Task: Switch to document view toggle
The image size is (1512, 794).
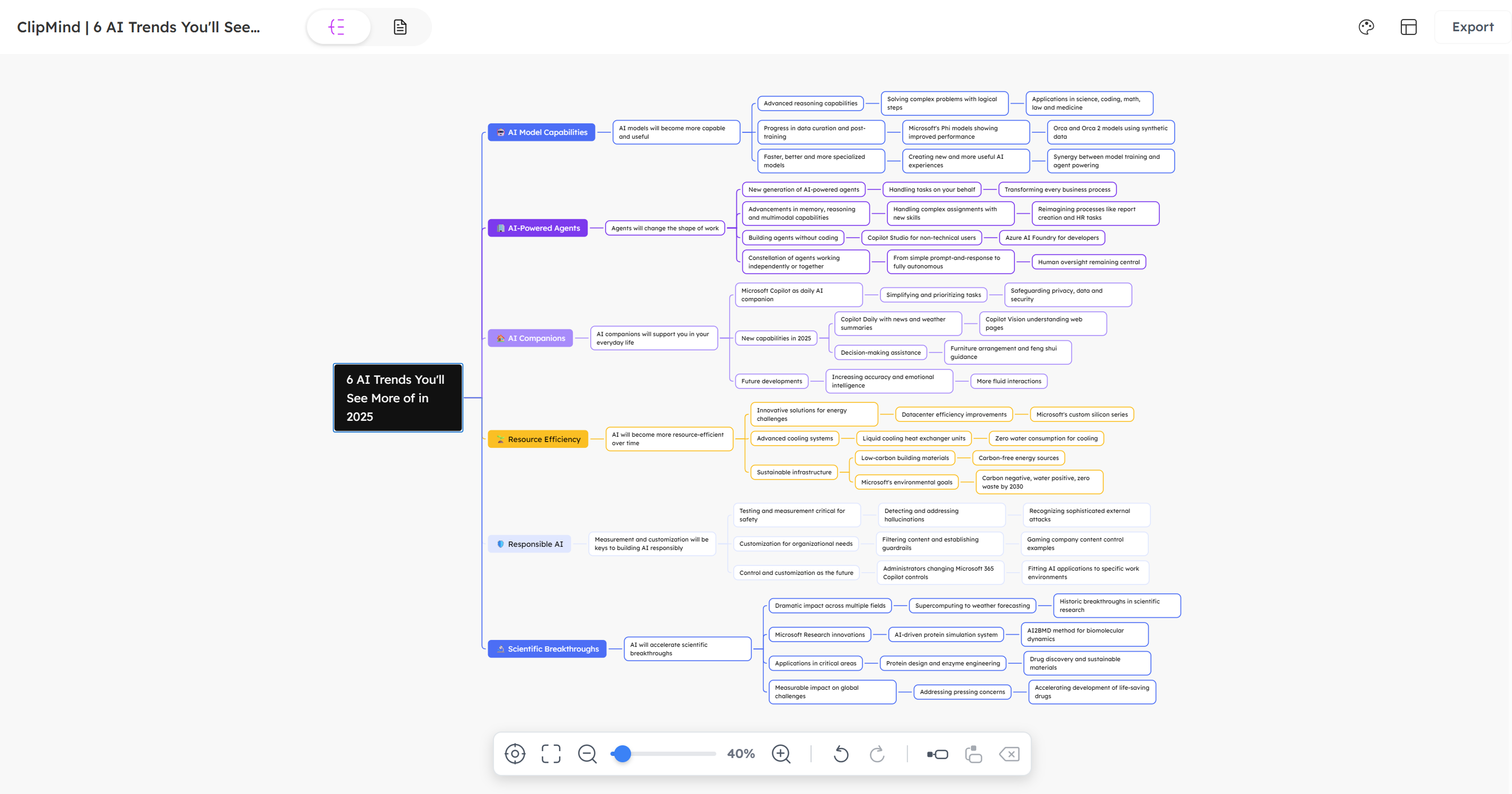Action: pos(400,27)
